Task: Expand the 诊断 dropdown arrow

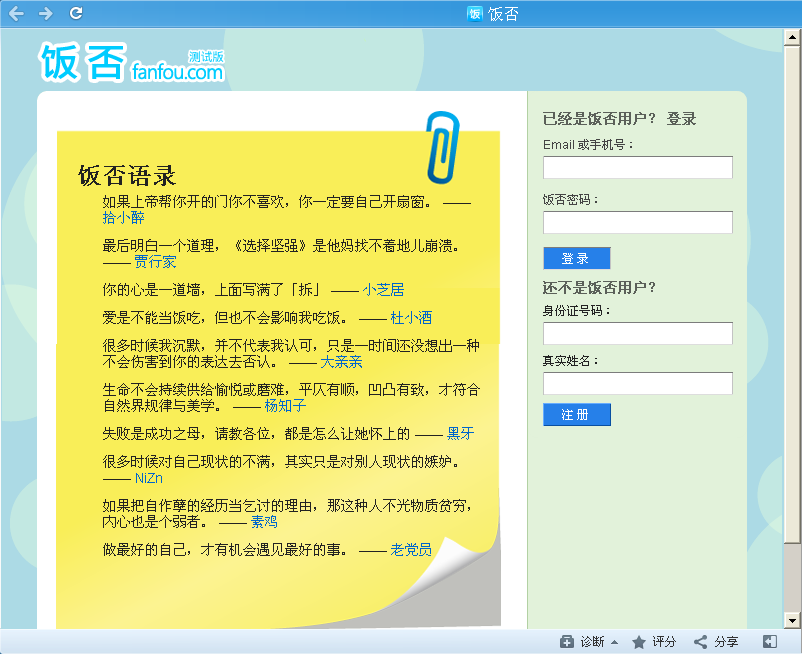Action: point(614,642)
